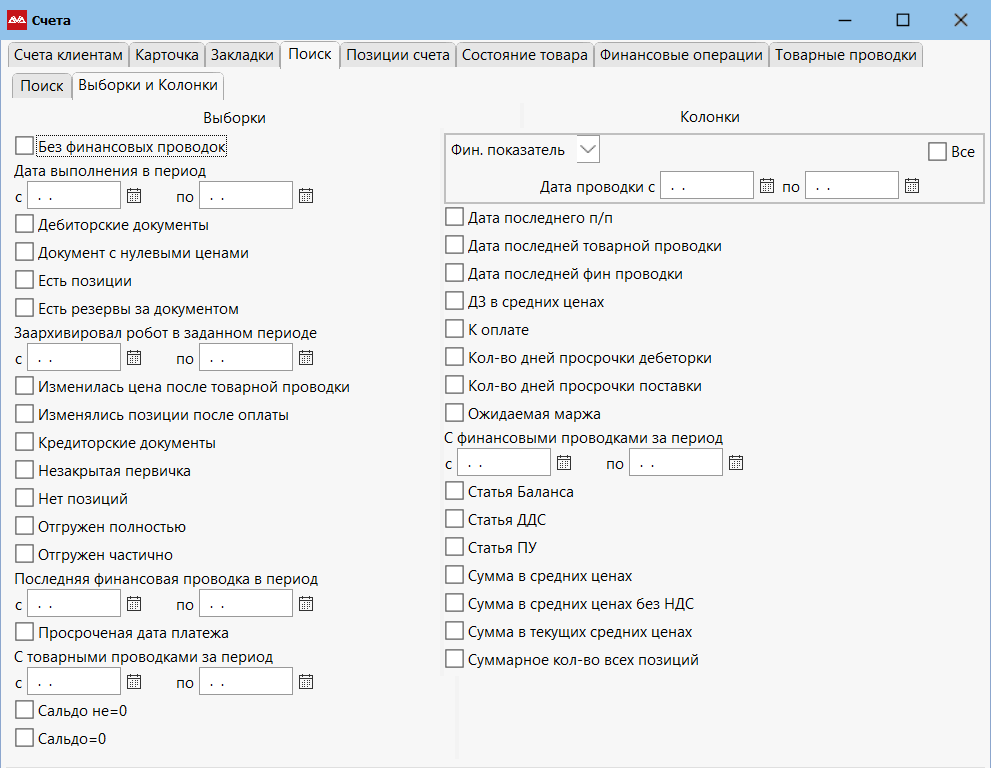
Task: Open calendar for Дата выполнения start date
Action: pos(134,196)
